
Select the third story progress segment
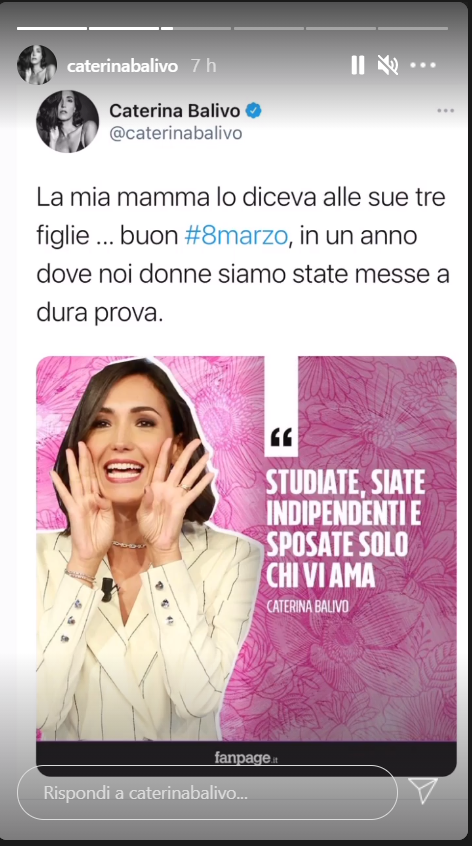click(x=196, y=28)
